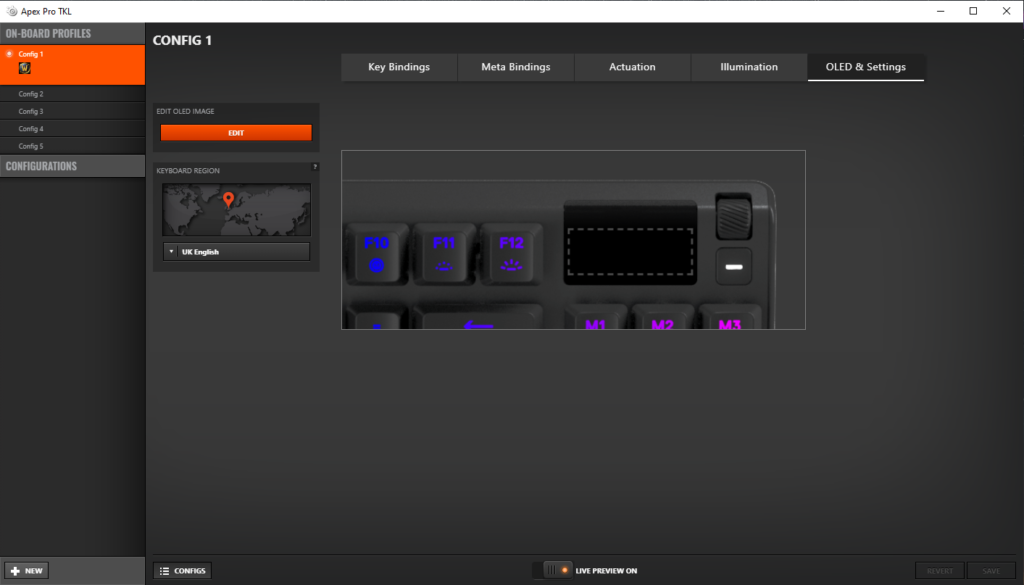This screenshot has height=585, width=1024.
Task: Select Config 1 on-board profile
Action: 72,65
